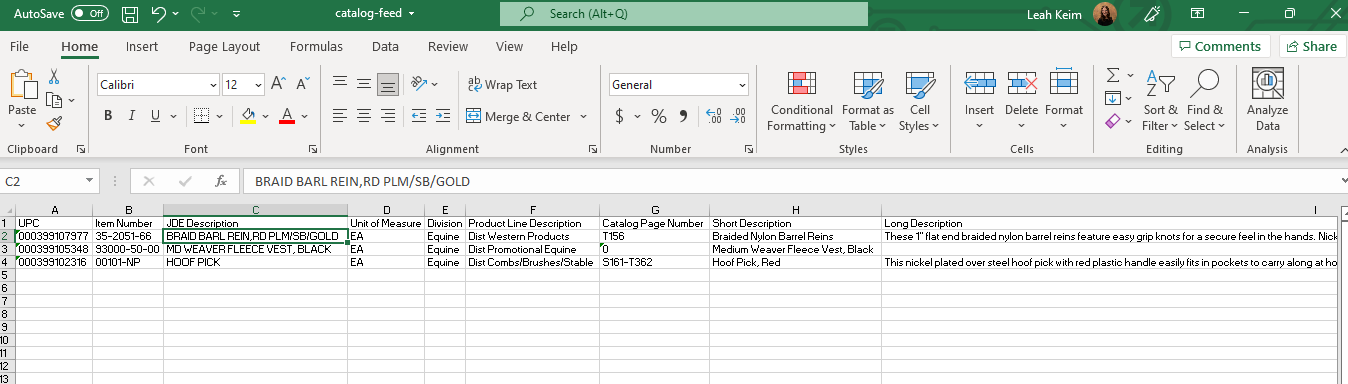Click Leah Keim account profile picture

tap(1105, 14)
